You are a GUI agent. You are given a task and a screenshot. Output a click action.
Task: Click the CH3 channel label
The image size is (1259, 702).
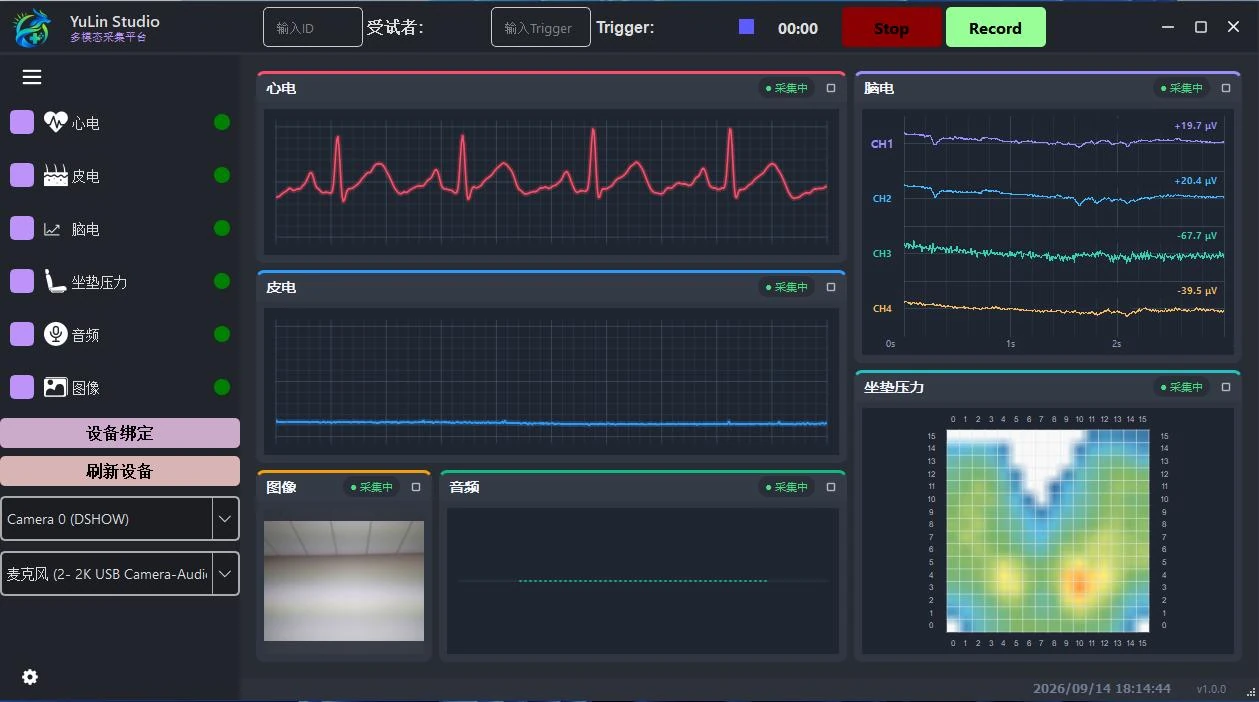[x=882, y=254]
